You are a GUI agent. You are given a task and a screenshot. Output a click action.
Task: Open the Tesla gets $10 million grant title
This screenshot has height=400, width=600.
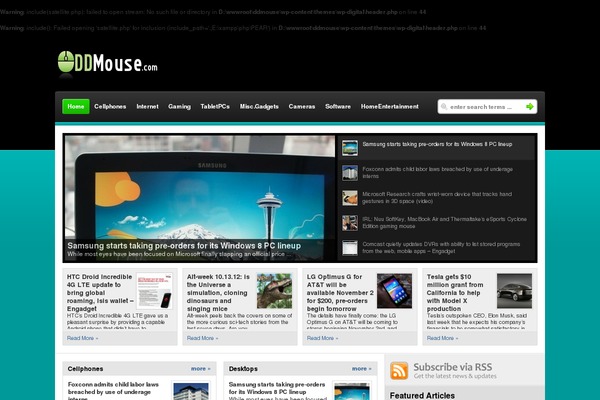tap(455, 292)
